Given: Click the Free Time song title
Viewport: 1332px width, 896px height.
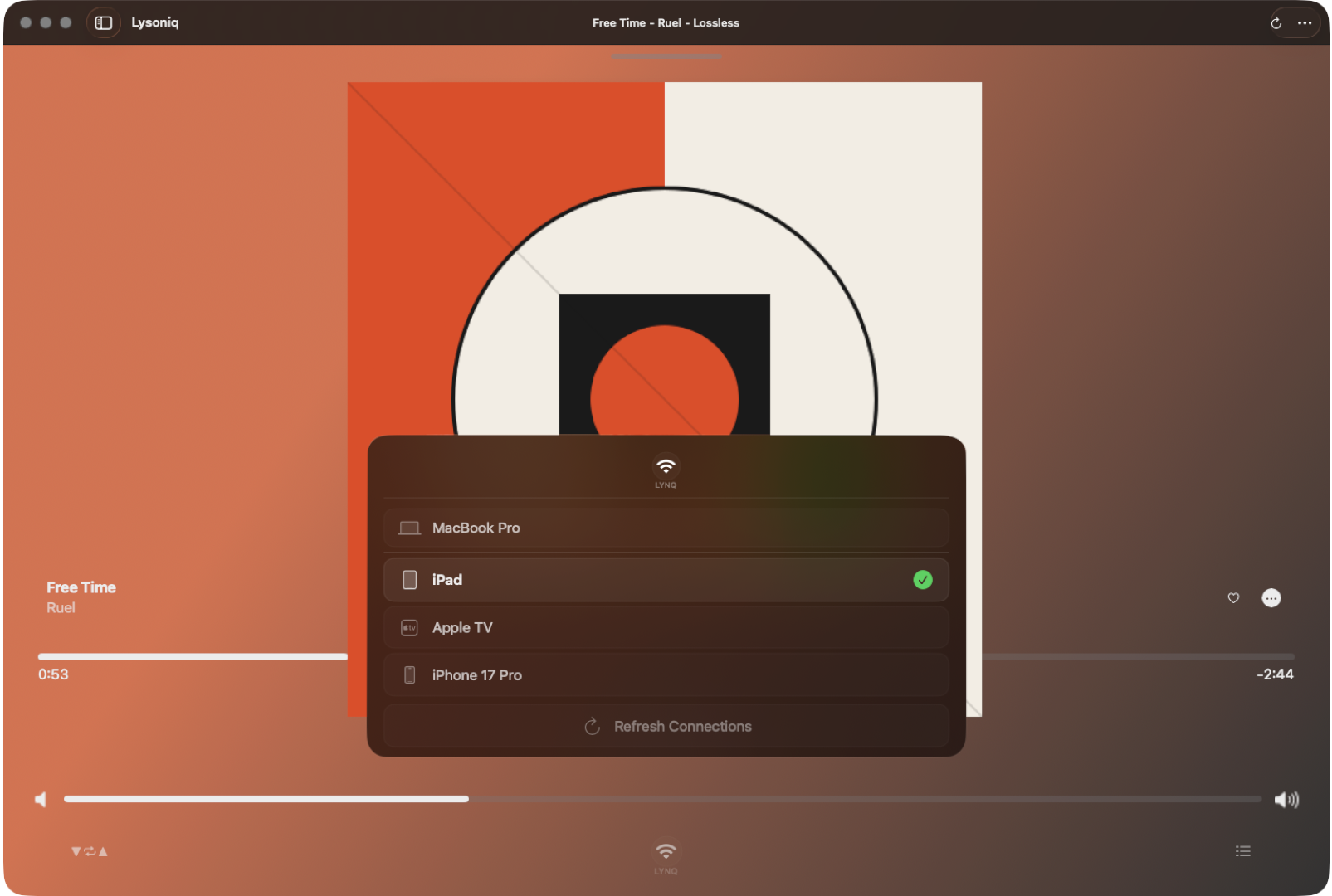Looking at the screenshot, I should point(81,587).
